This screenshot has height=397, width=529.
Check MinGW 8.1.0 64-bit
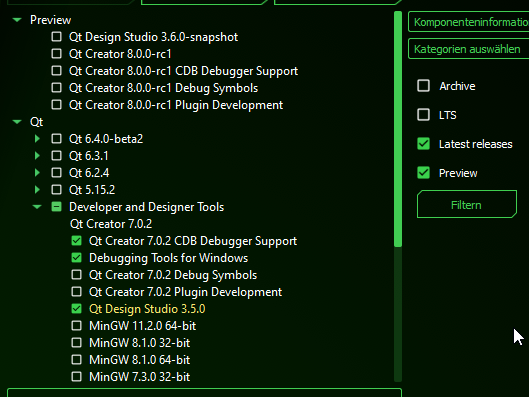[77, 360]
